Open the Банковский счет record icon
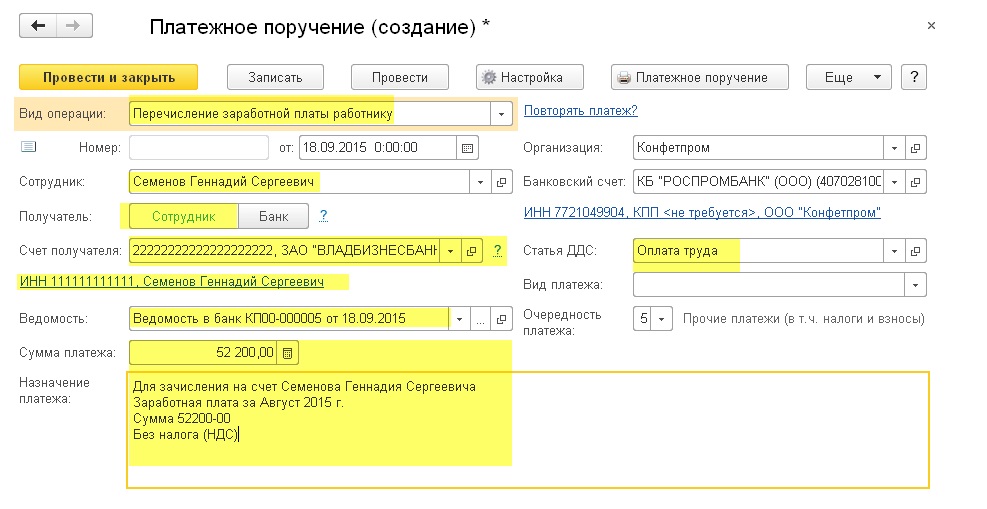The width and height of the screenshot is (987, 509). 916,182
